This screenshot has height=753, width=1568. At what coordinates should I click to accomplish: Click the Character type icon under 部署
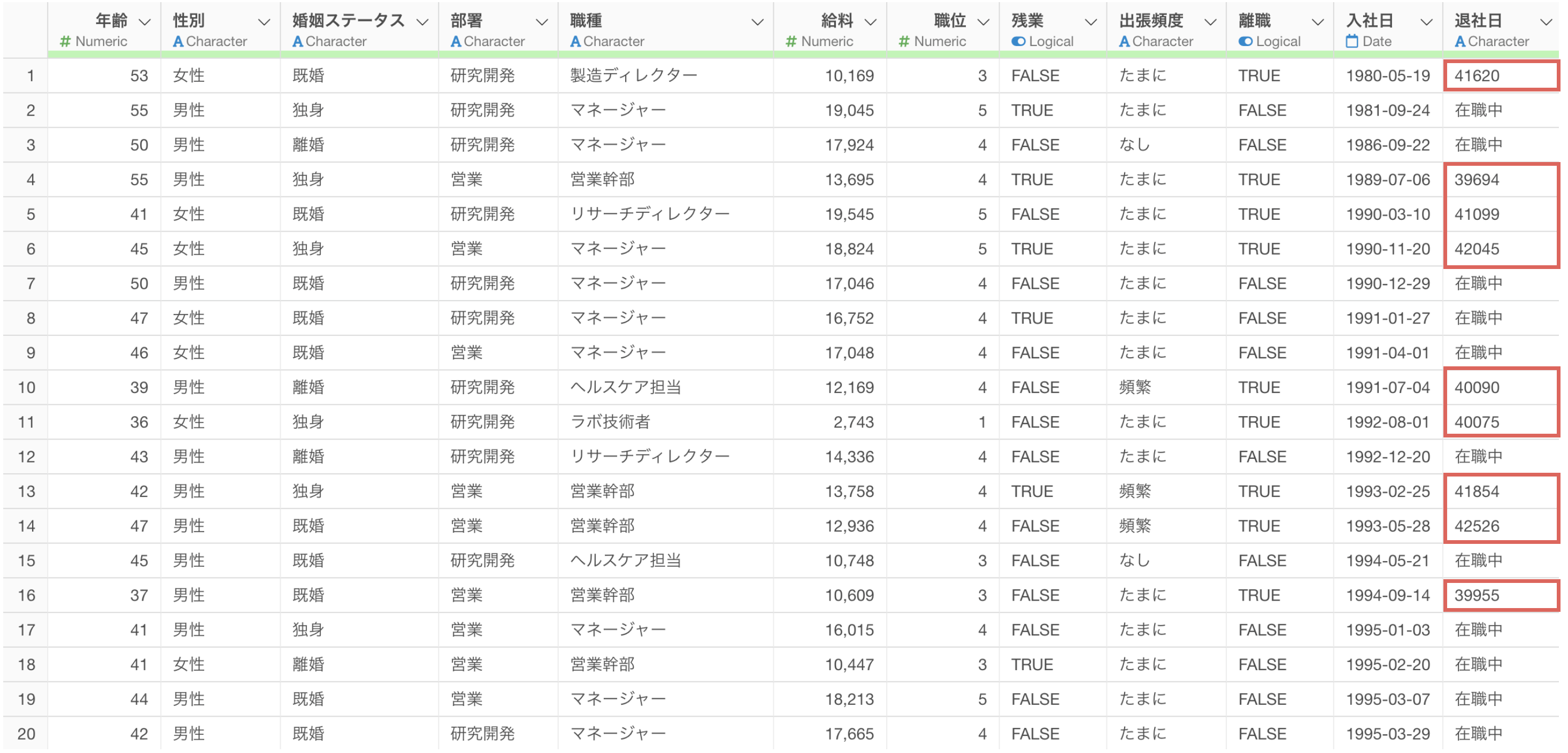[x=455, y=41]
